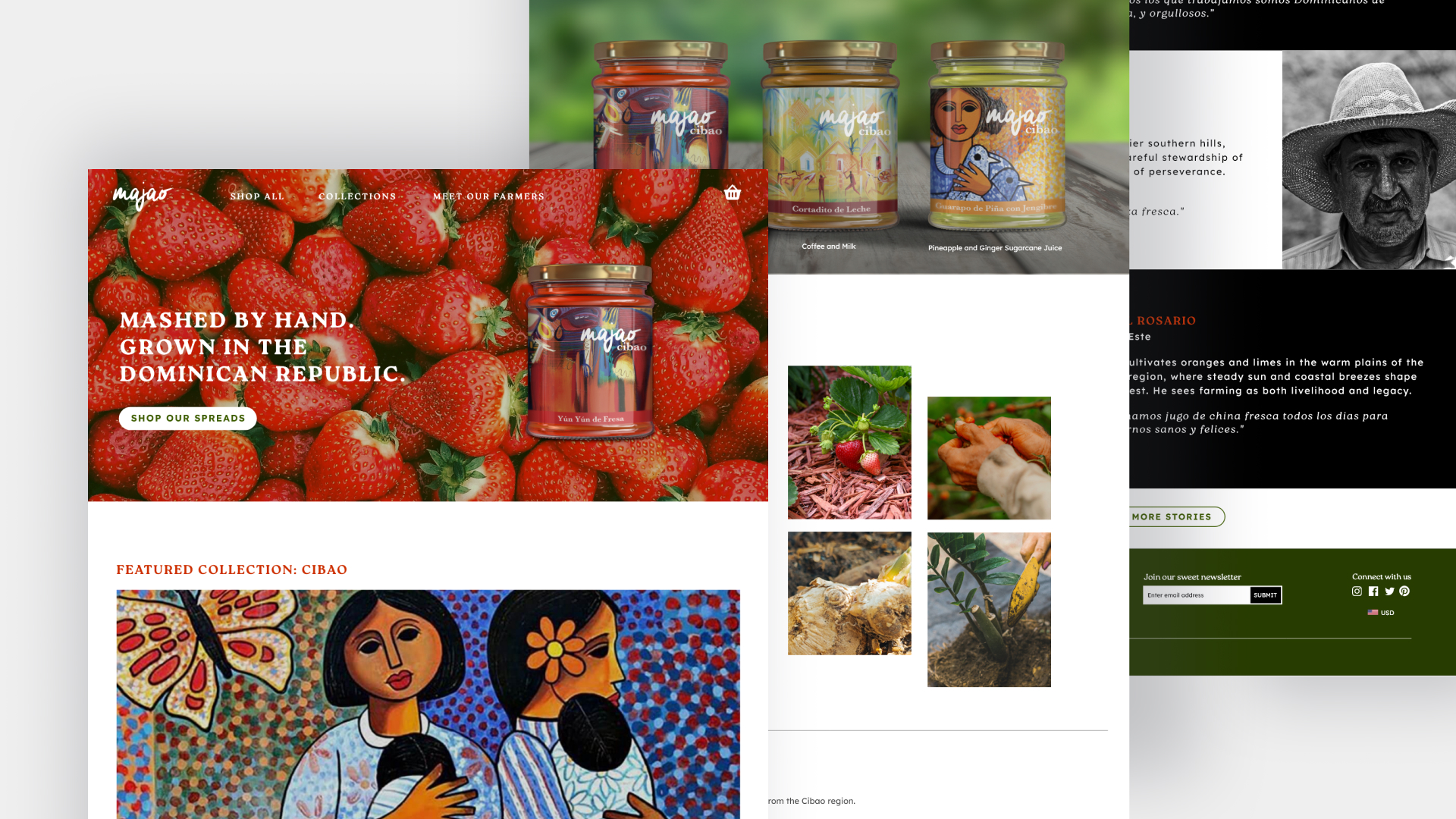The height and width of the screenshot is (819, 1456).
Task: Open the Instagram social icon
Action: tap(1357, 591)
